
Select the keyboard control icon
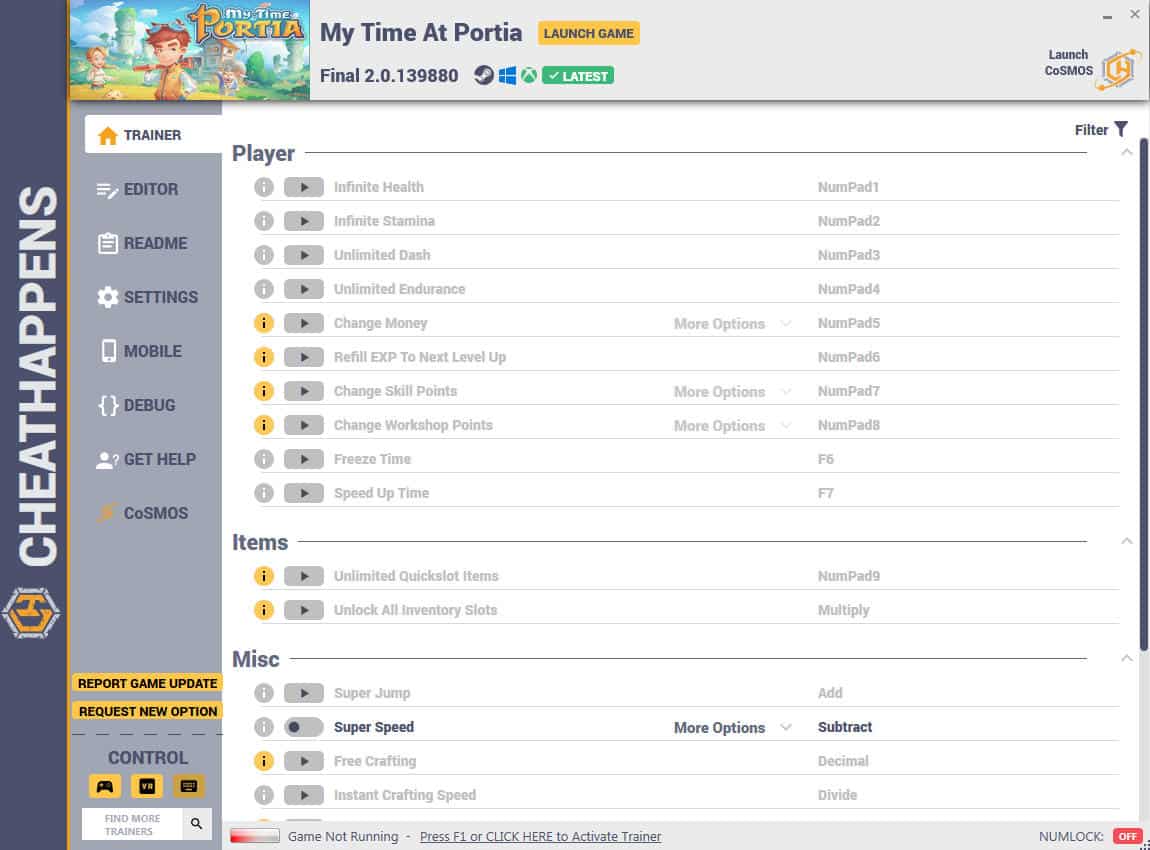point(188,786)
